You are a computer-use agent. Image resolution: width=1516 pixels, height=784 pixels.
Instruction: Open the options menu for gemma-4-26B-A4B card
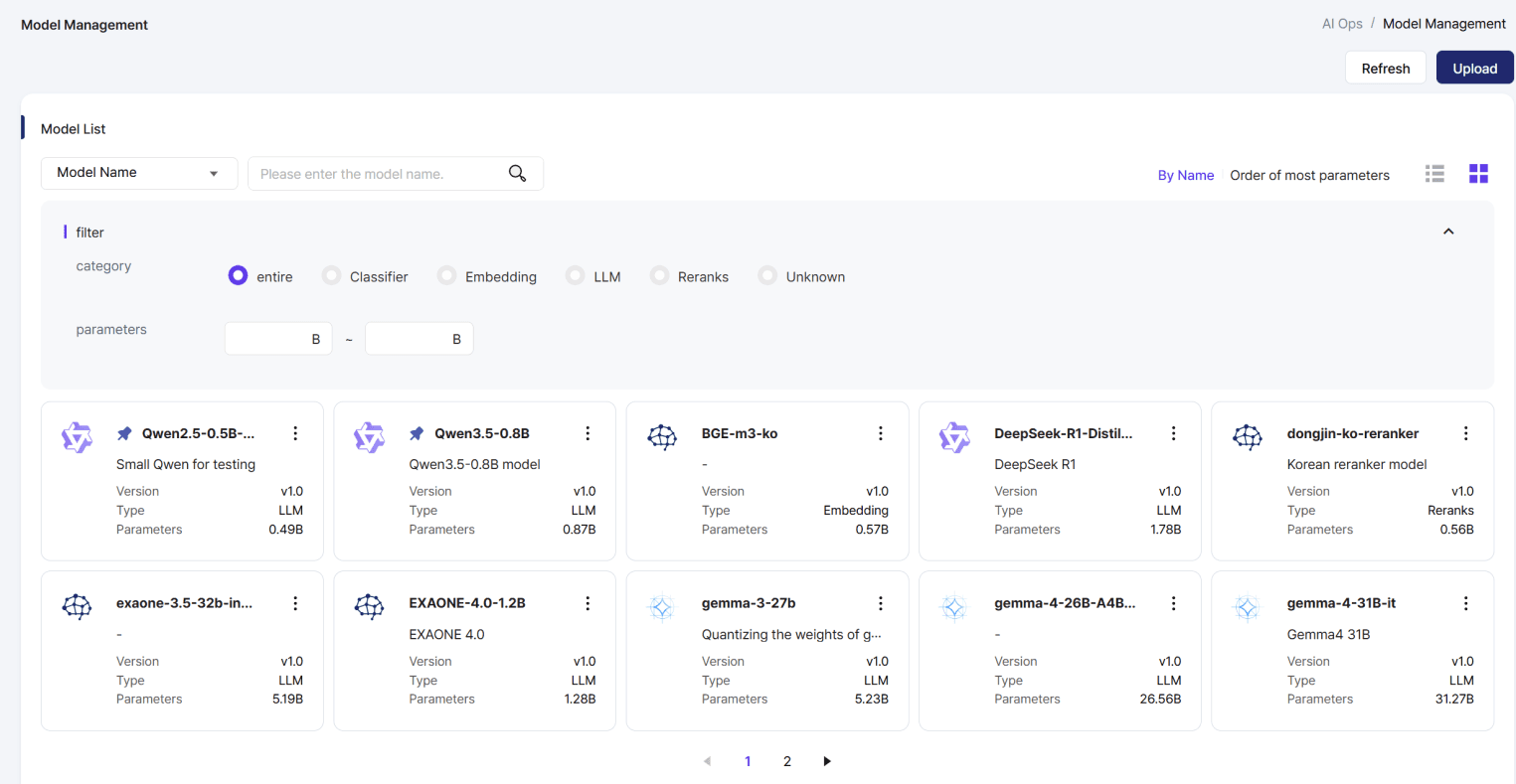[x=1173, y=603]
